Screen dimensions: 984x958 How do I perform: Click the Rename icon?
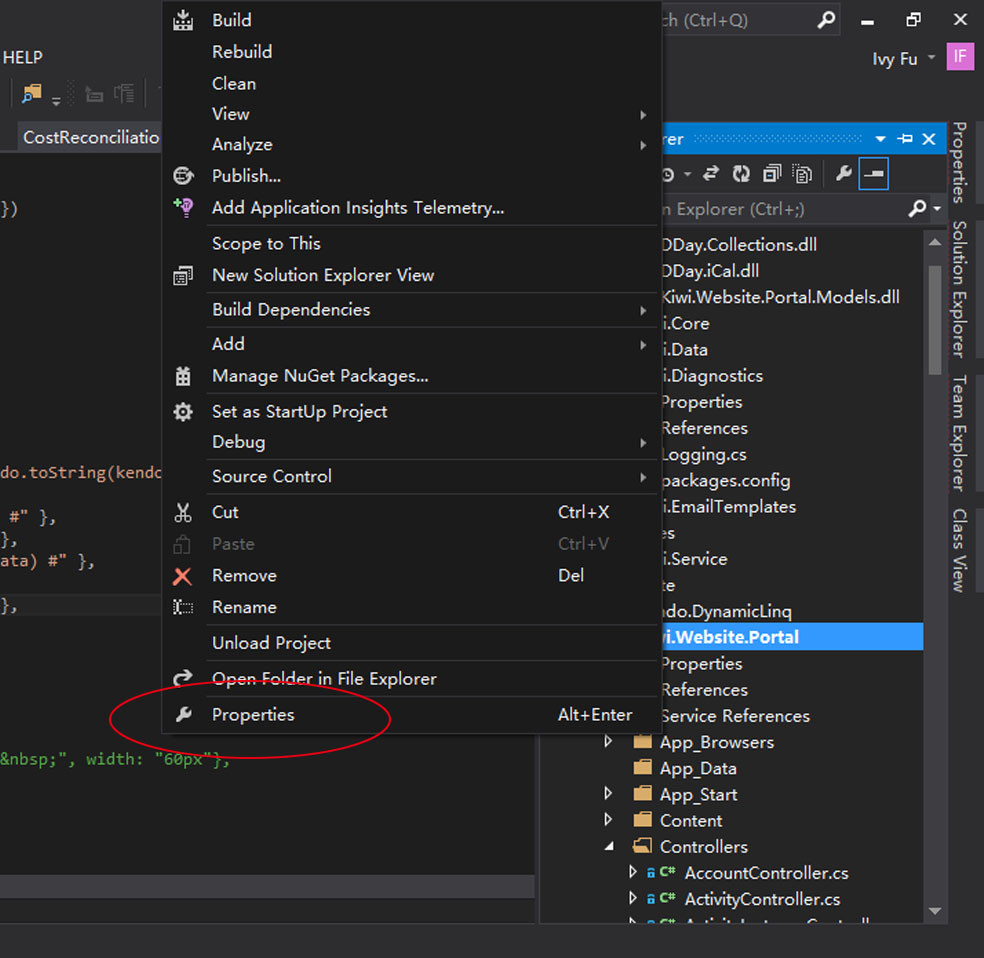click(x=183, y=607)
